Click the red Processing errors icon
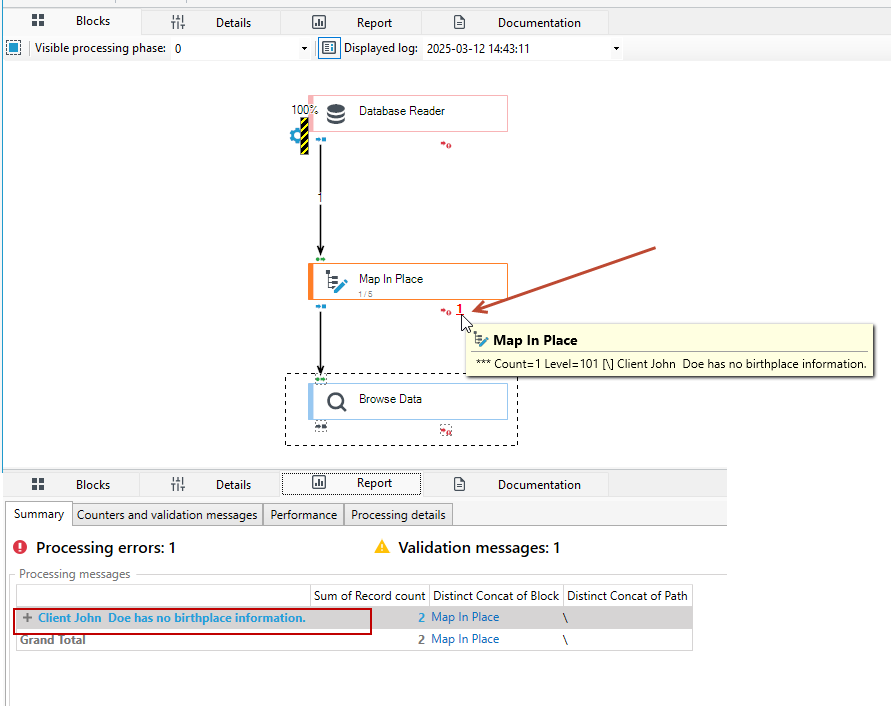Screen dimensions: 891x706 pos(20,547)
